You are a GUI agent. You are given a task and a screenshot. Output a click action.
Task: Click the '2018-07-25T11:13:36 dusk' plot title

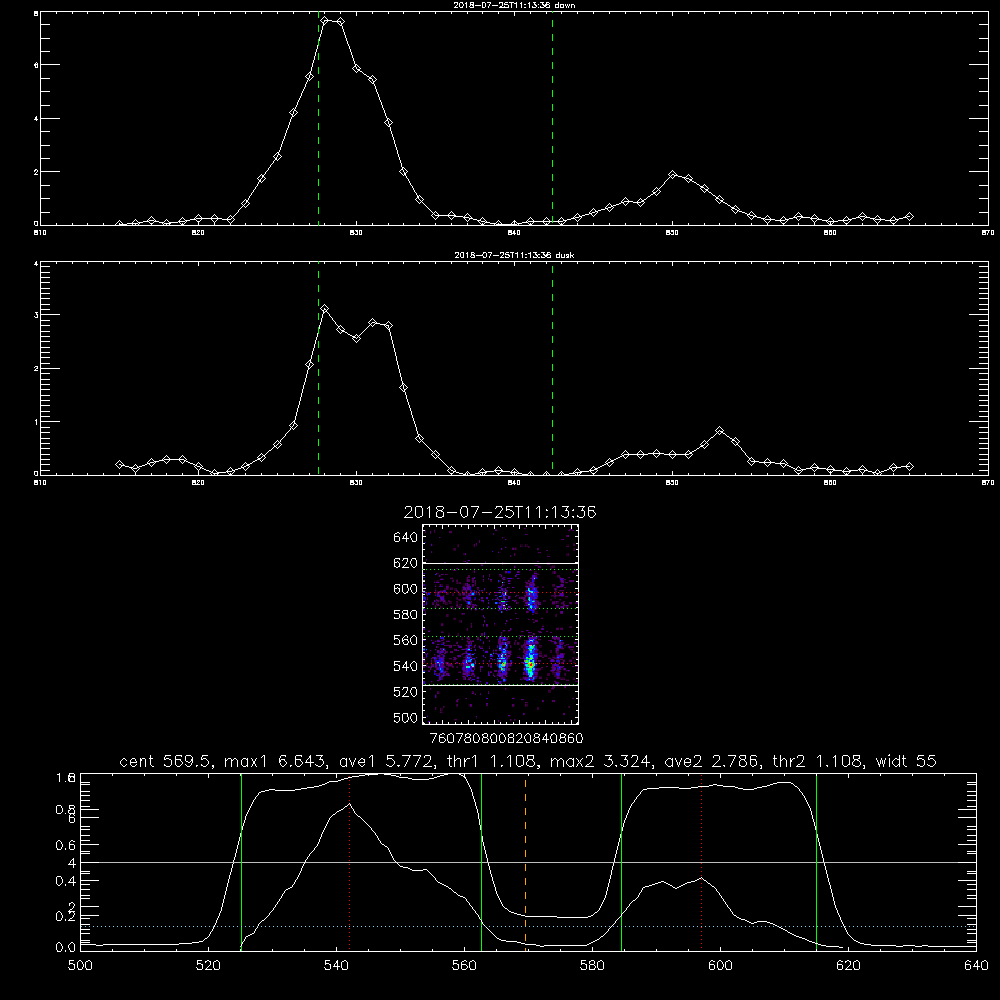coord(514,255)
